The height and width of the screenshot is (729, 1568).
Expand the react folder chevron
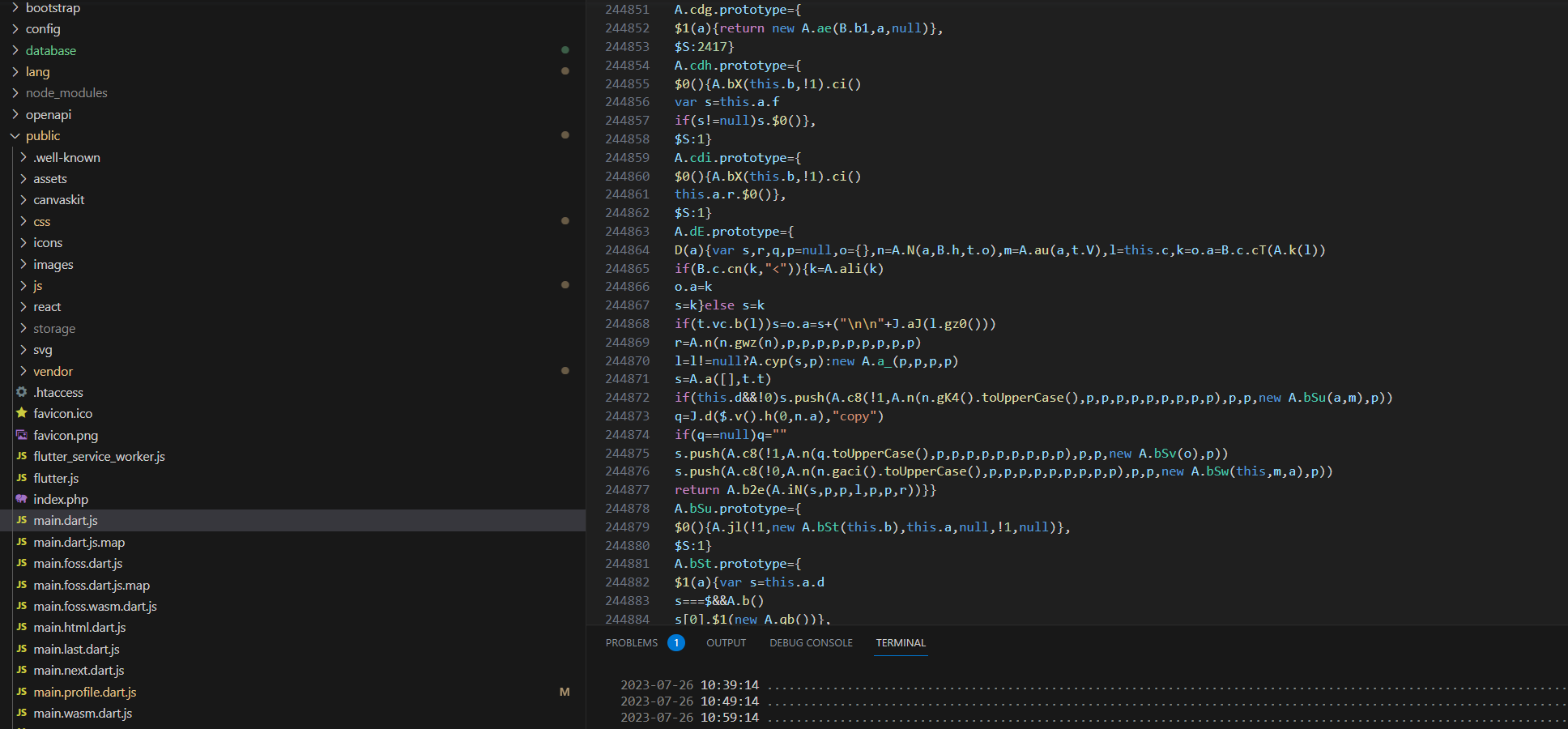coord(23,306)
